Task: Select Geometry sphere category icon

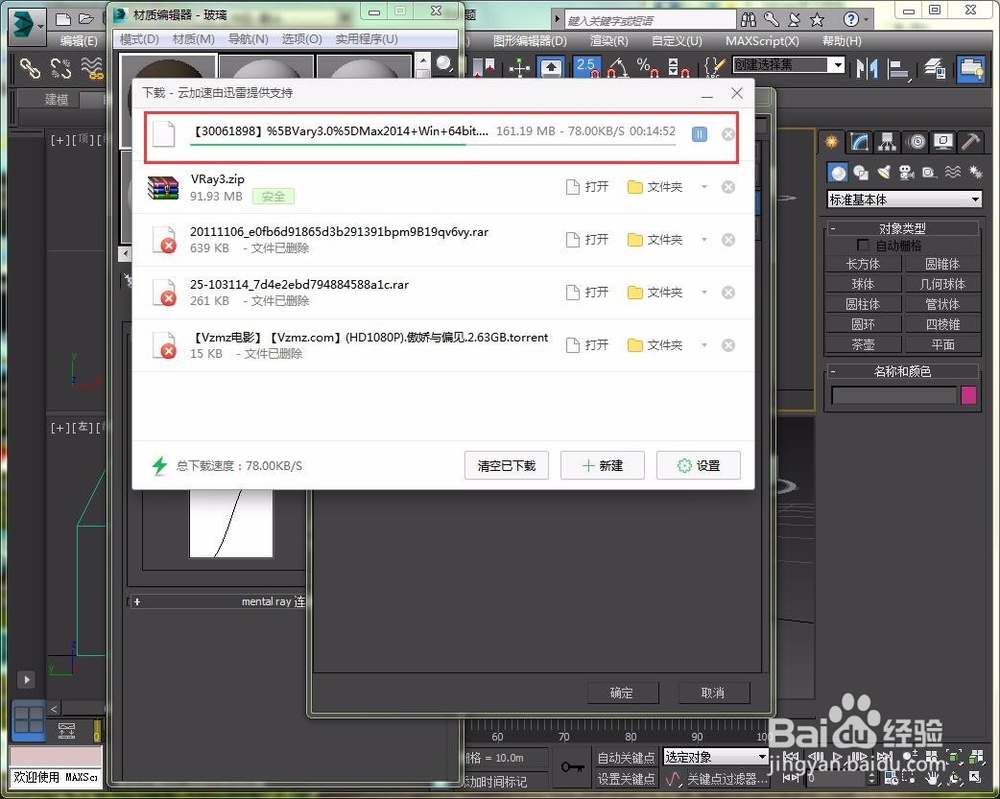Action: [x=838, y=172]
